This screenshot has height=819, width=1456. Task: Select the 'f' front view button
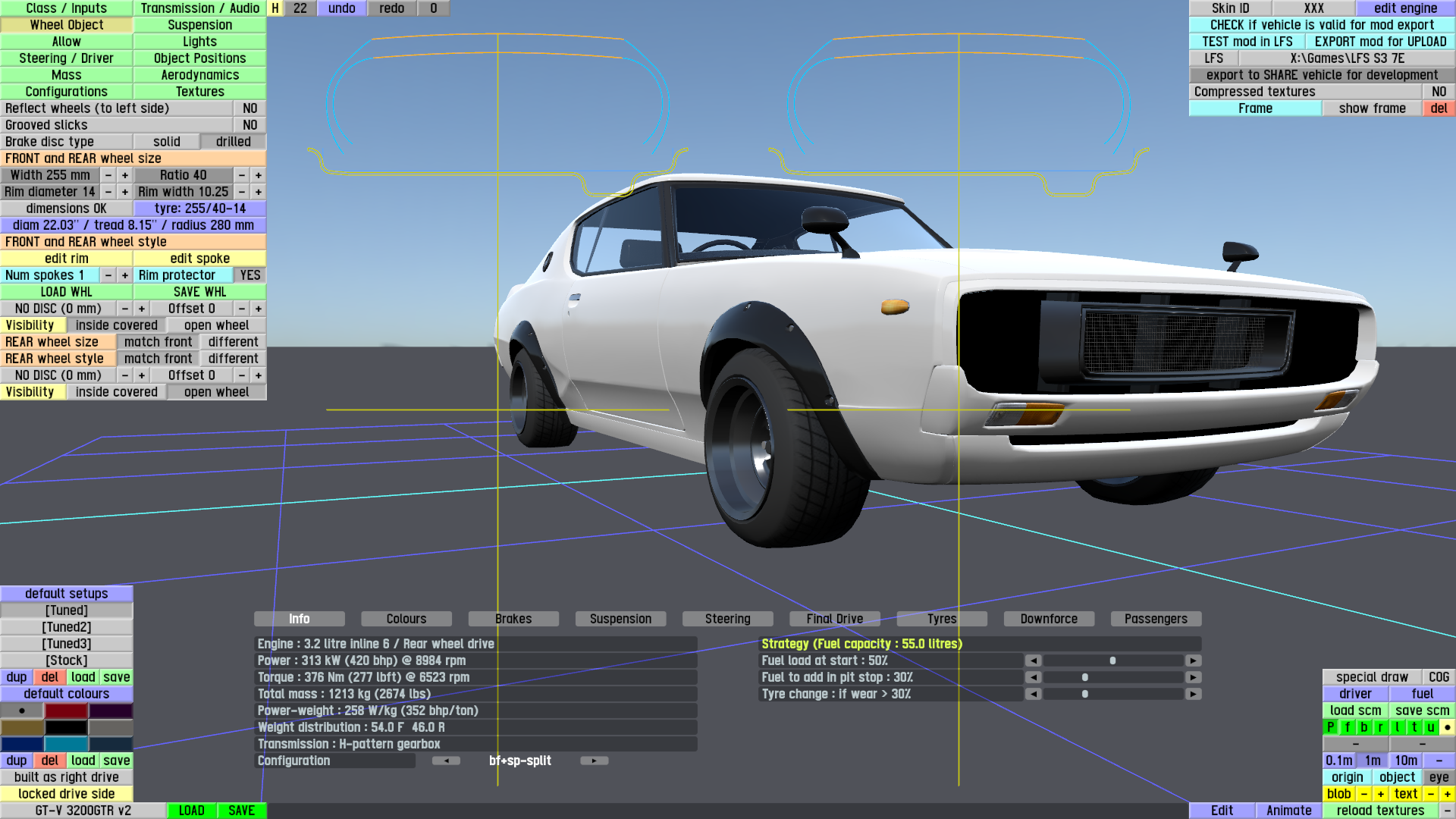click(x=1348, y=727)
